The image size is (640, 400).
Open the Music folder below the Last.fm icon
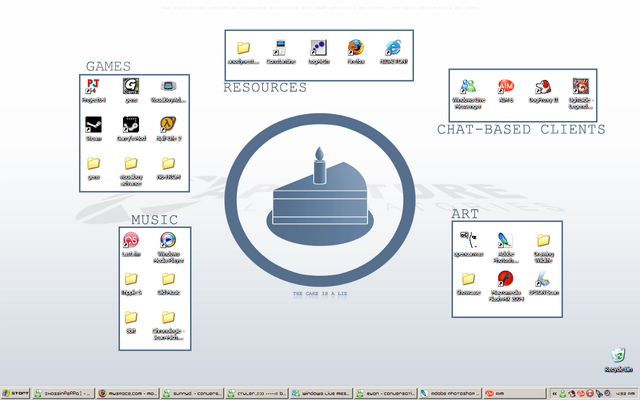pos(131,279)
